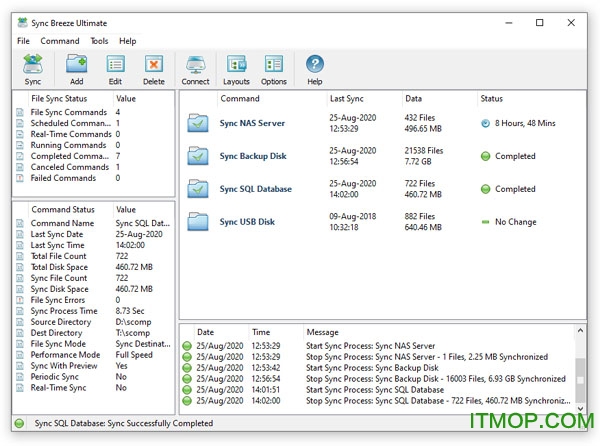Click the Completed Comma... row
Image resolution: width=600 pixels, height=446 pixels.
pos(94,156)
